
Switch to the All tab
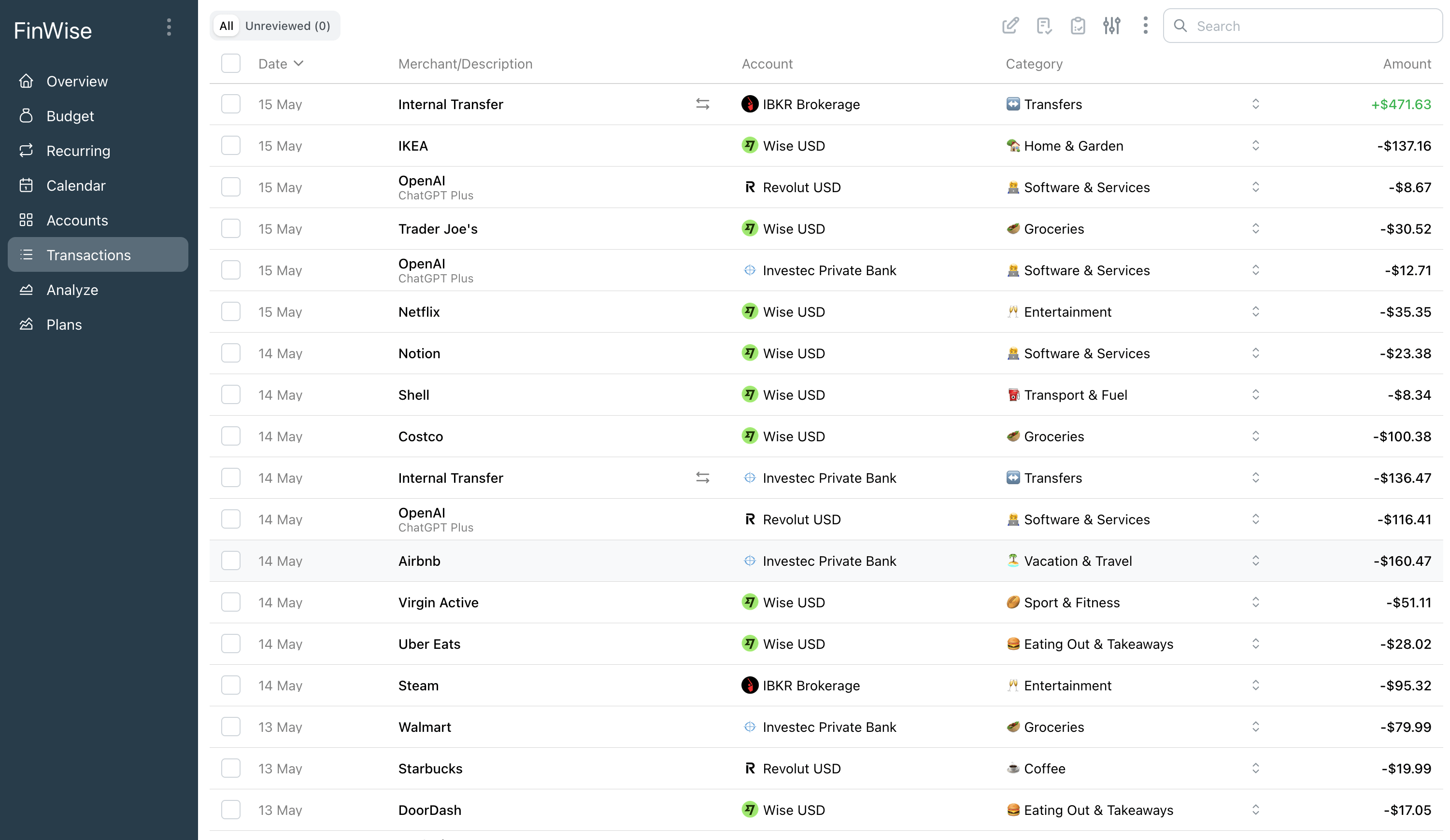226,26
